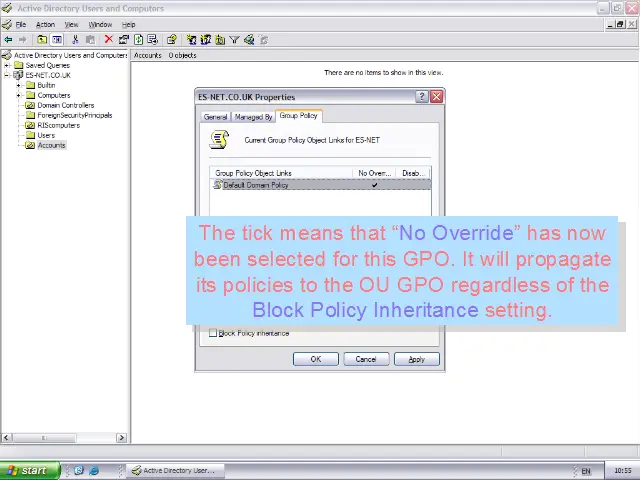Viewport: 640px width, 480px height.
Task: Select the Active Directory Users and Computers root node
Action: coord(70,55)
